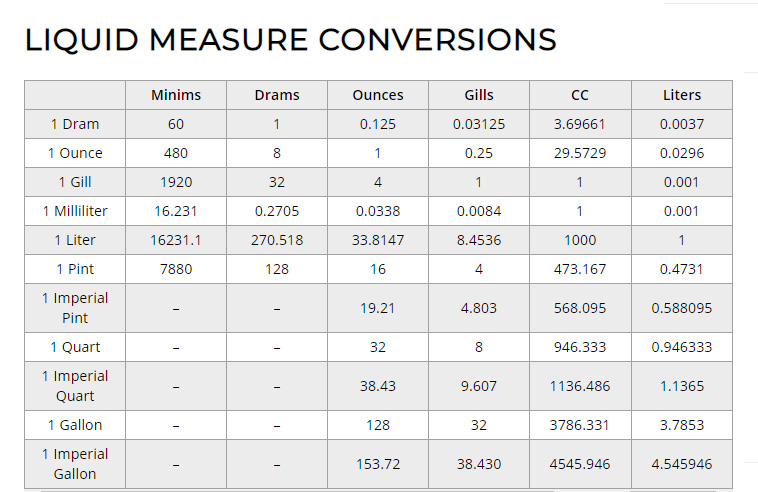Select the 473.167 CC cell
The height and width of the screenshot is (492, 758).
580,269
